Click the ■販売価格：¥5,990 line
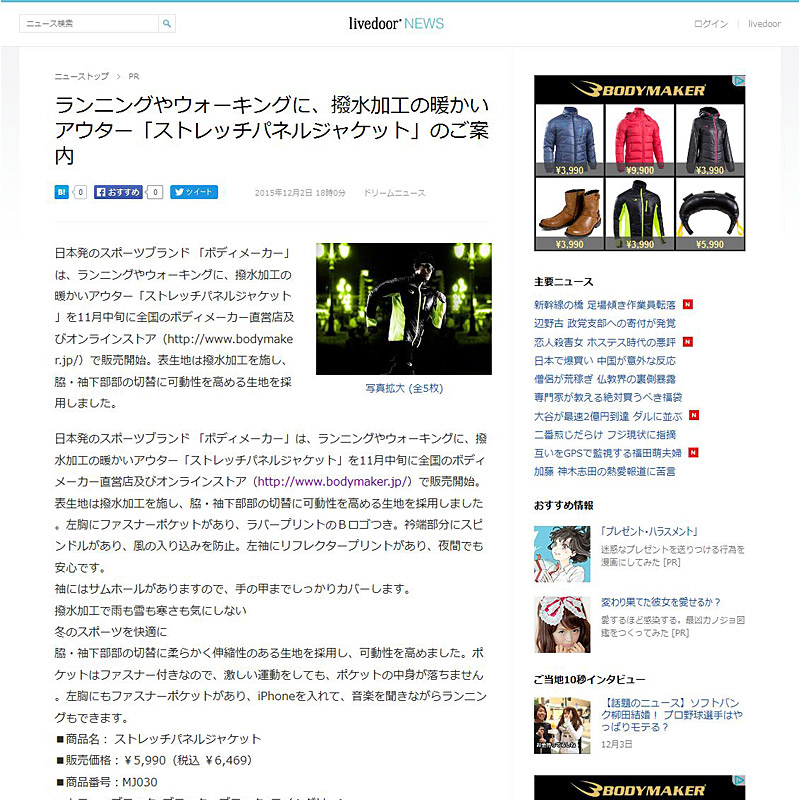Viewport: 800px width, 800px height. click(154, 761)
